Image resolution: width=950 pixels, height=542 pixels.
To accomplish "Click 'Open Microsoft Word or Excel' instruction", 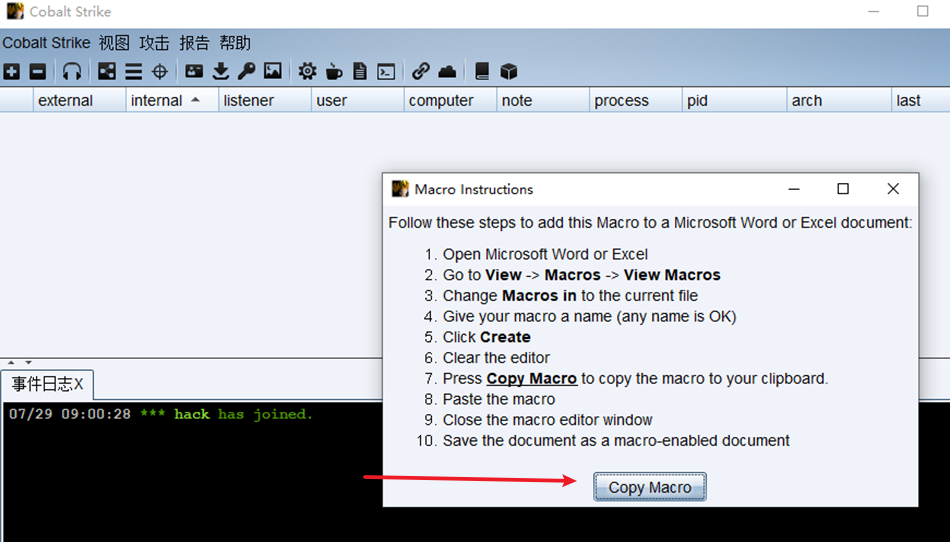I will coord(545,254).
